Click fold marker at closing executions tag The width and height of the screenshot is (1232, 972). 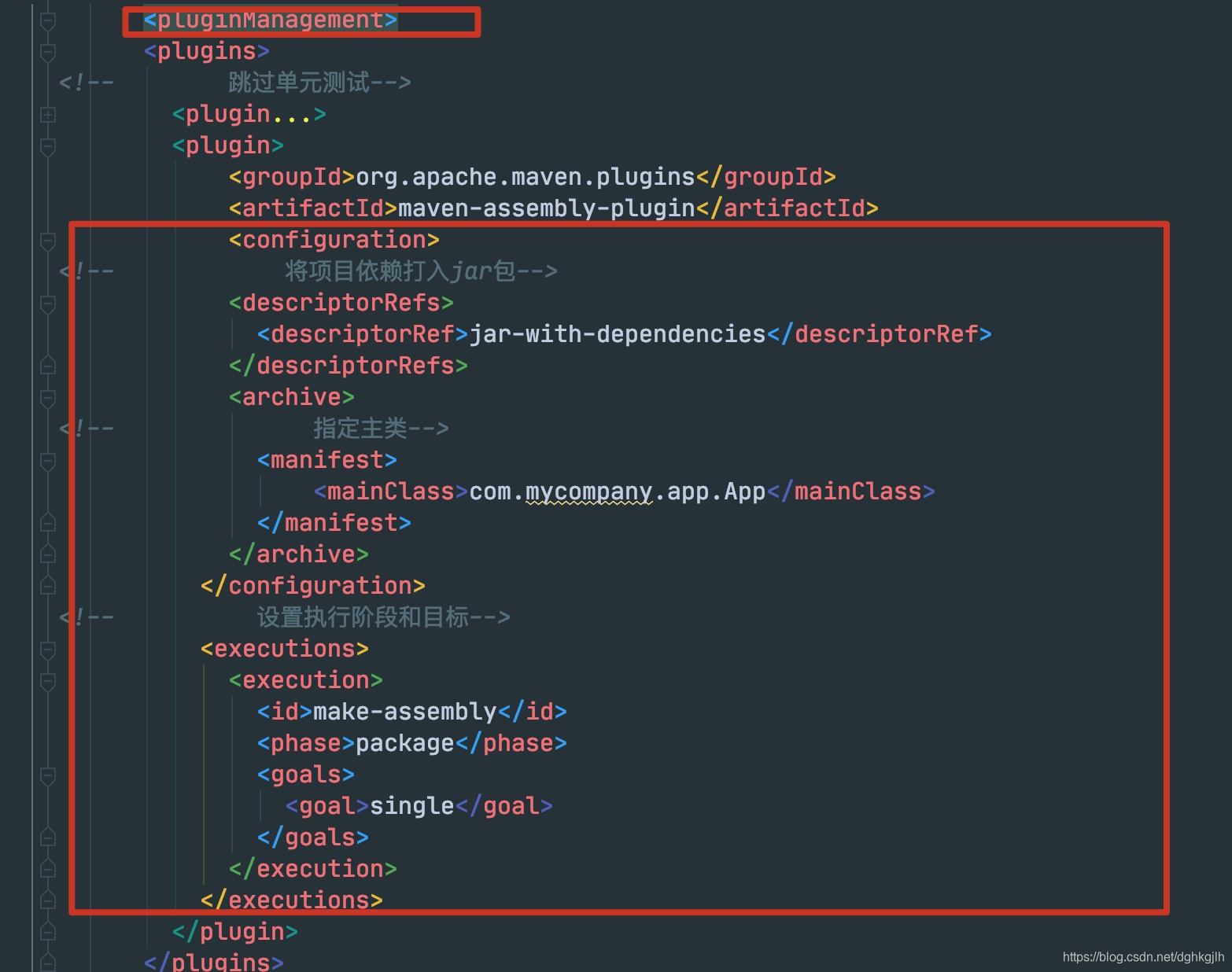(48, 900)
